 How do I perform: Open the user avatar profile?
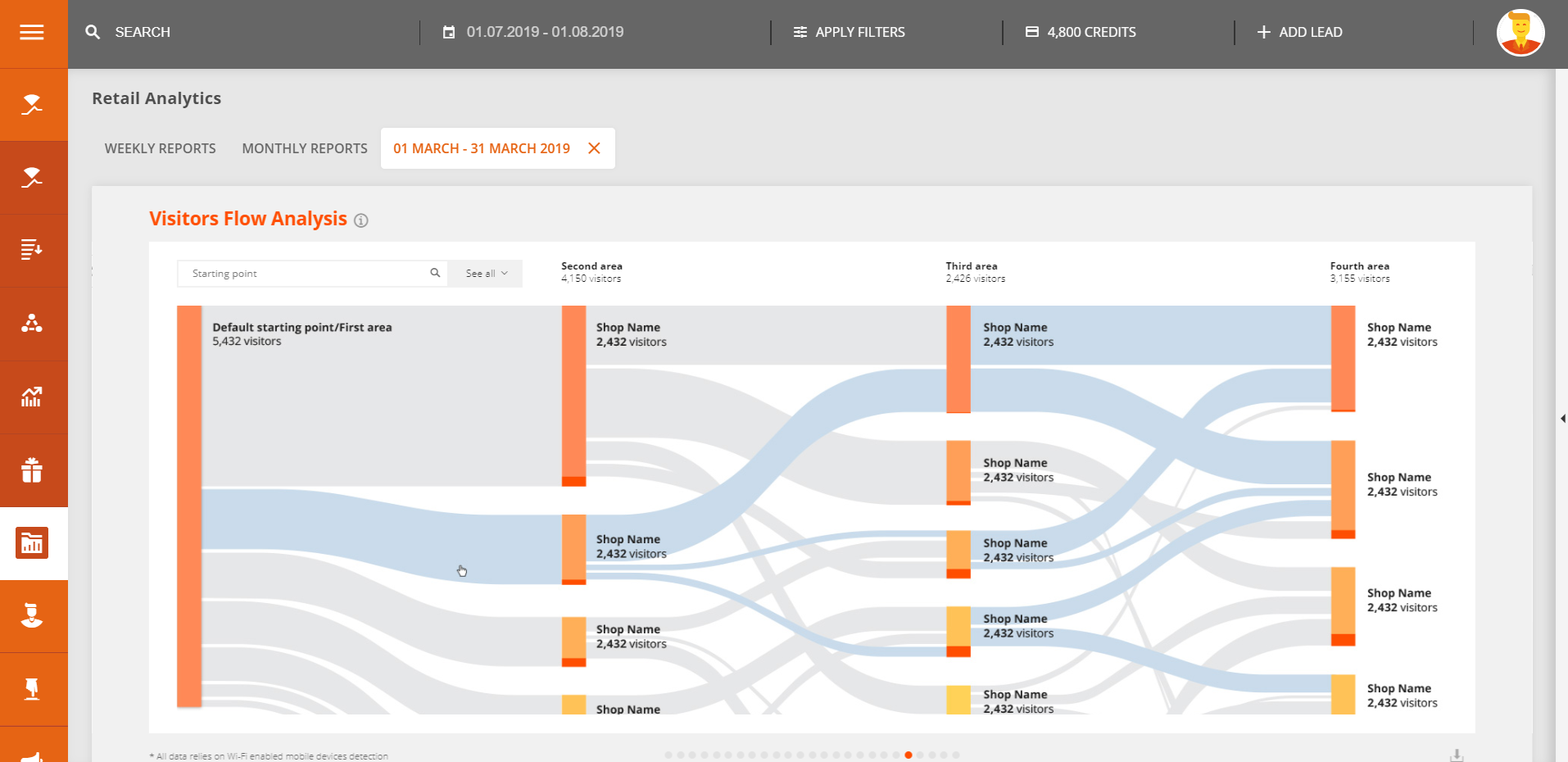pyautogui.click(x=1520, y=33)
